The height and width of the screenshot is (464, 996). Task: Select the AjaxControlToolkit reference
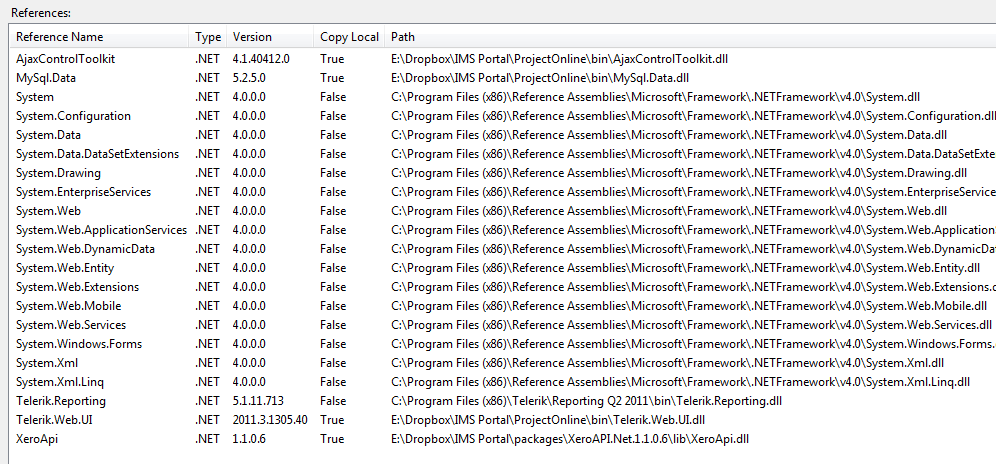pos(66,59)
